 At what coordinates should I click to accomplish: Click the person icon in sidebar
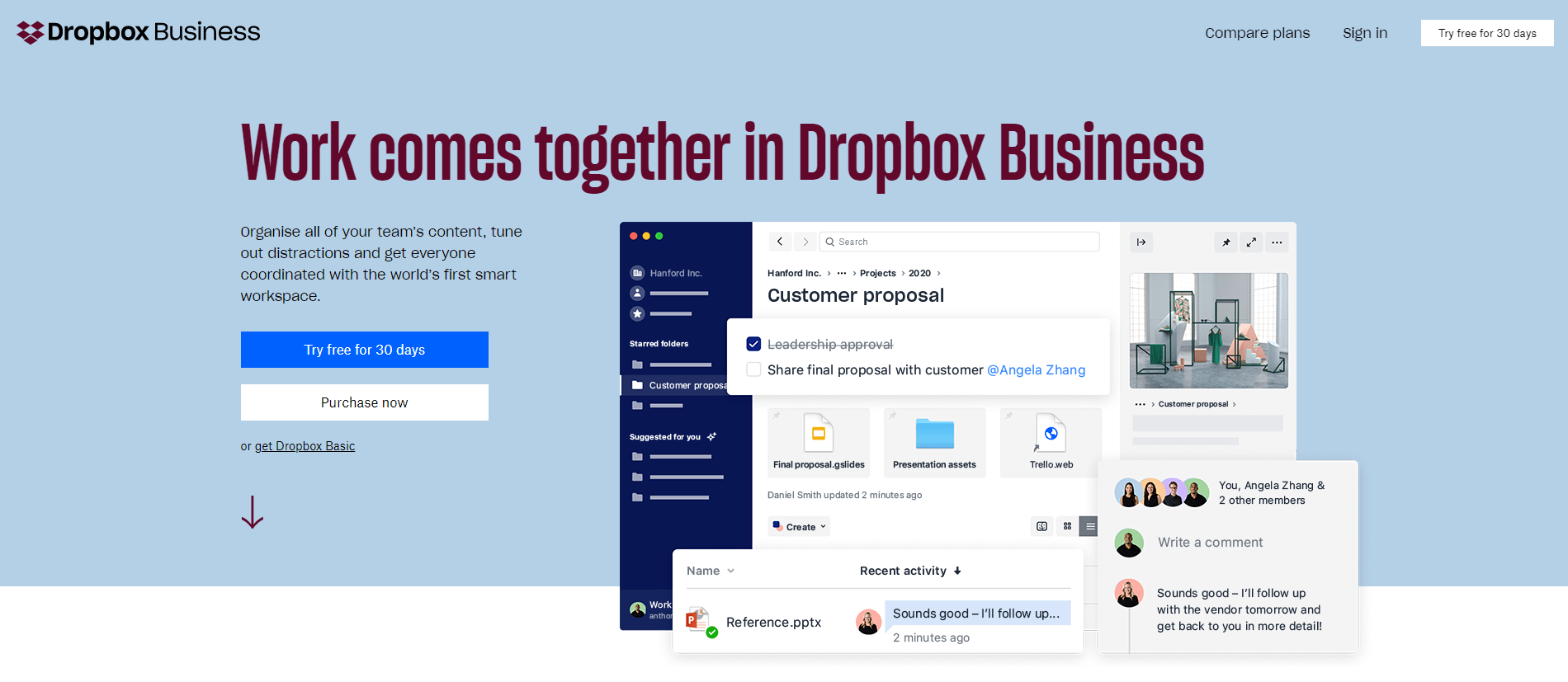(x=637, y=293)
